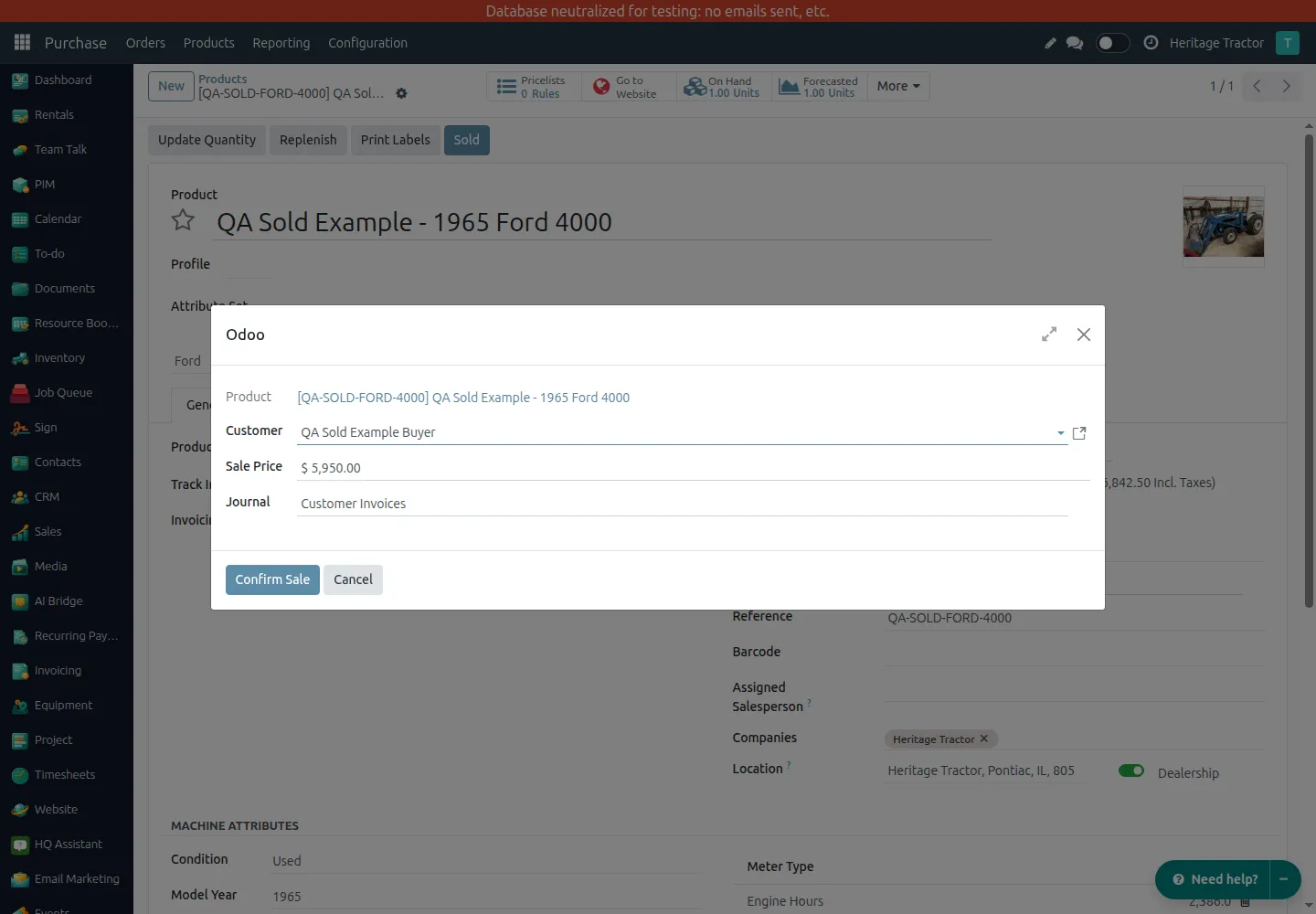The height and width of the screenshot is (914, 1316).
Task: Open the On Hand units smart button
Action: tap(724, 87)
